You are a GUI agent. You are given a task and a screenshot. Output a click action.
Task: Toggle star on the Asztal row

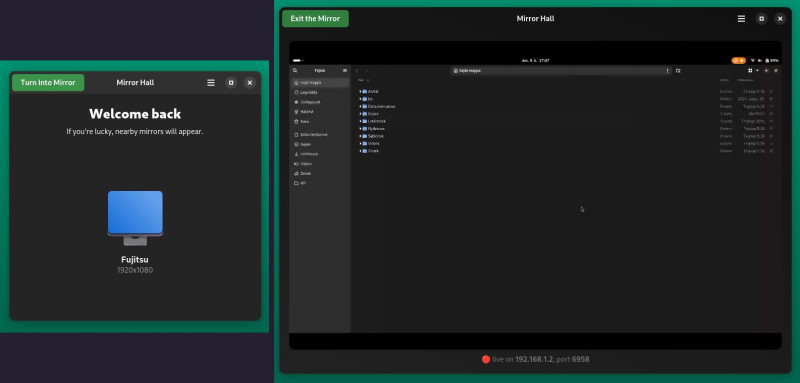pyautogui.click(x=771, y=91)
